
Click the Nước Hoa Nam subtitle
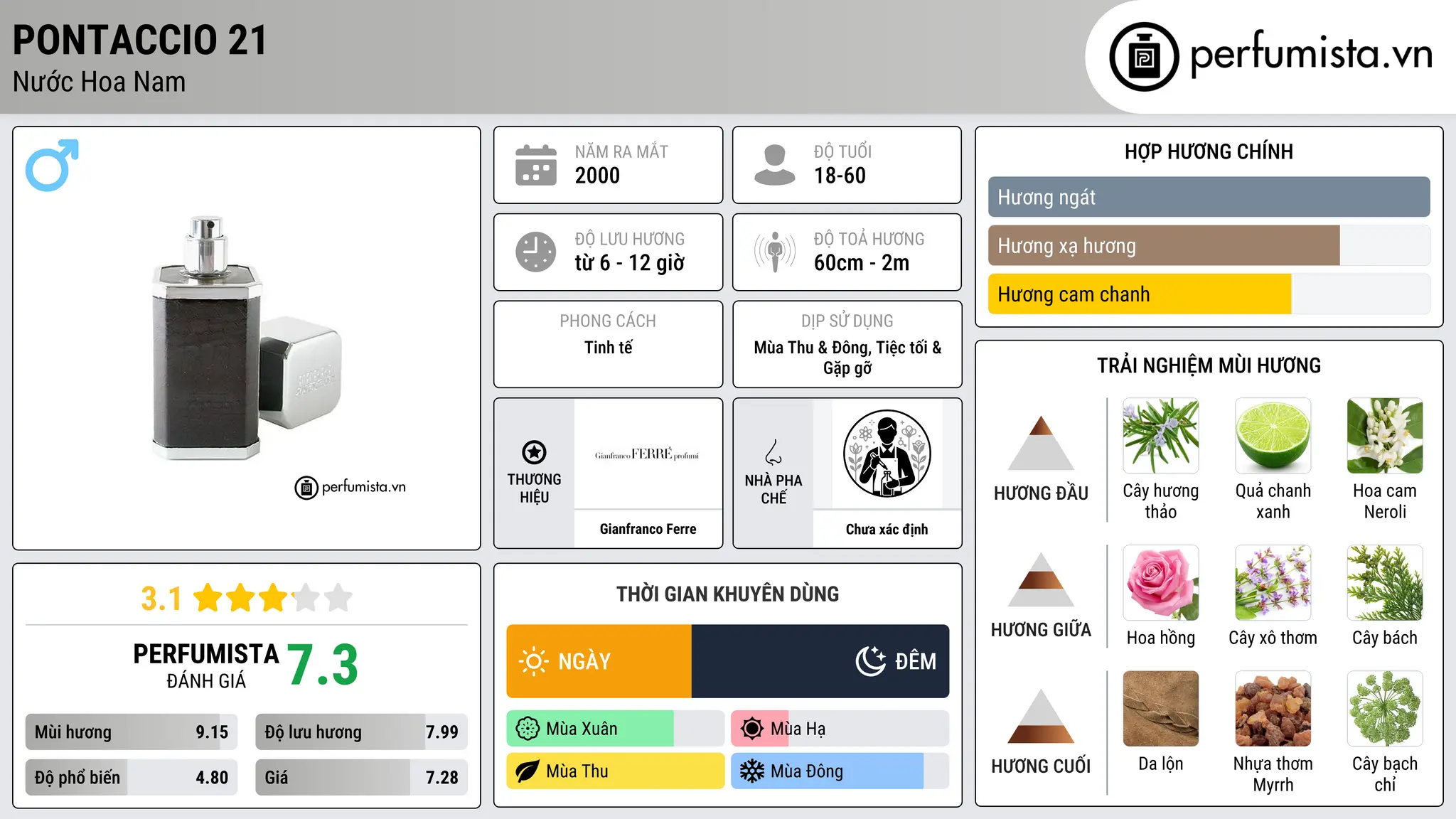pos(99,82)
